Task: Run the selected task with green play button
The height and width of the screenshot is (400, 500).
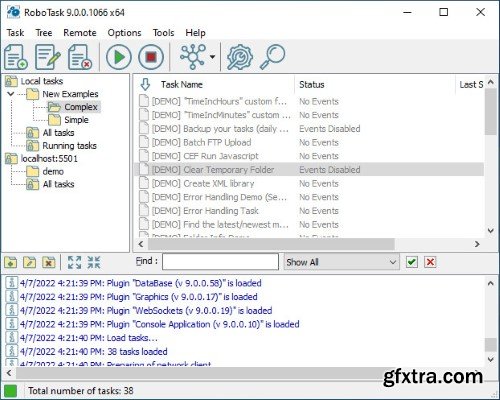Action: click(x=119, y=57)
